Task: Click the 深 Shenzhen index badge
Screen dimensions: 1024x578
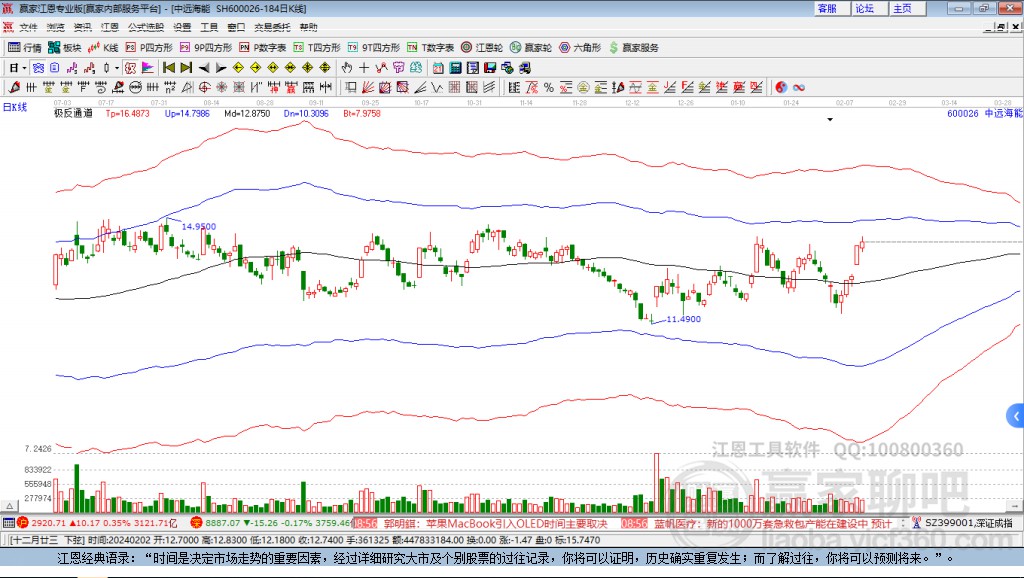Action: 196,522
